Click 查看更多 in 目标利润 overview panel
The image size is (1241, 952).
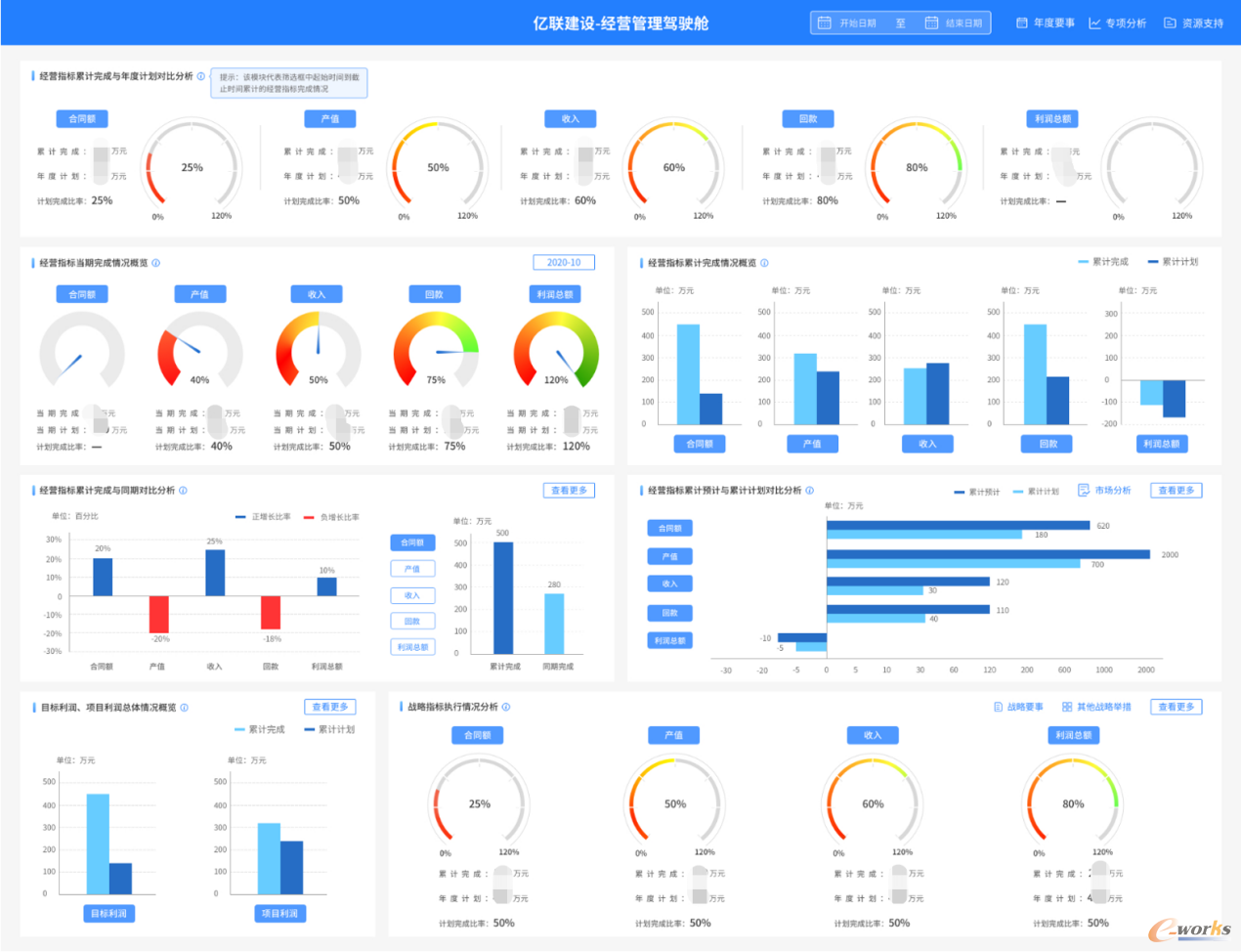pos(330,707)
